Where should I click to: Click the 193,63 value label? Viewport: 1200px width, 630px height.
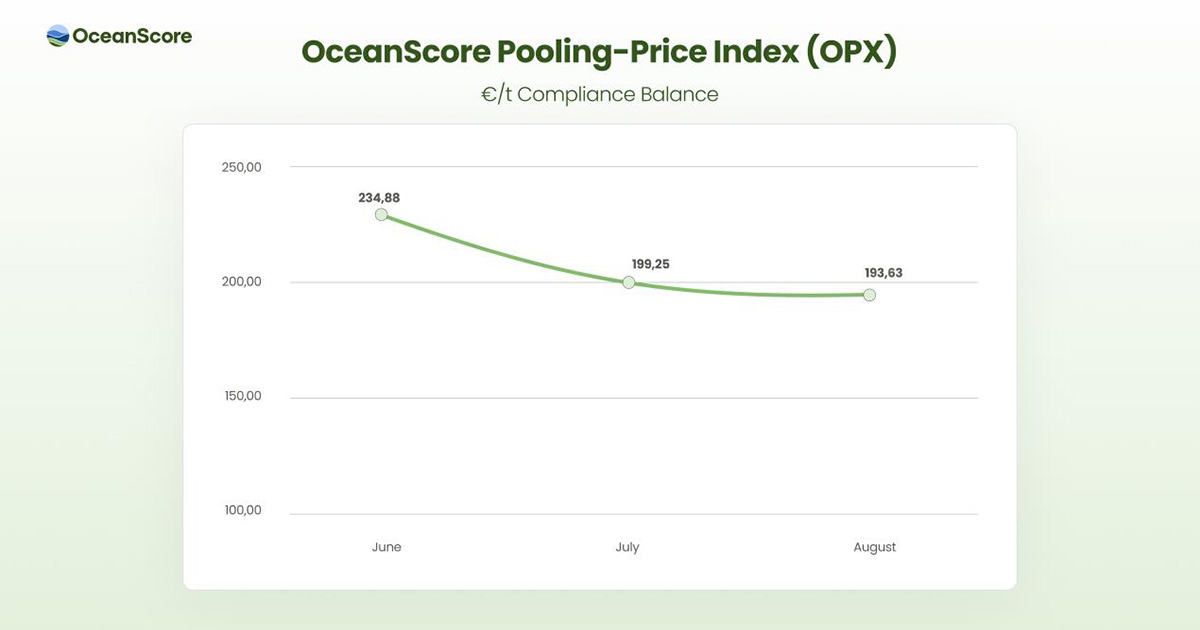coord(884,272)
